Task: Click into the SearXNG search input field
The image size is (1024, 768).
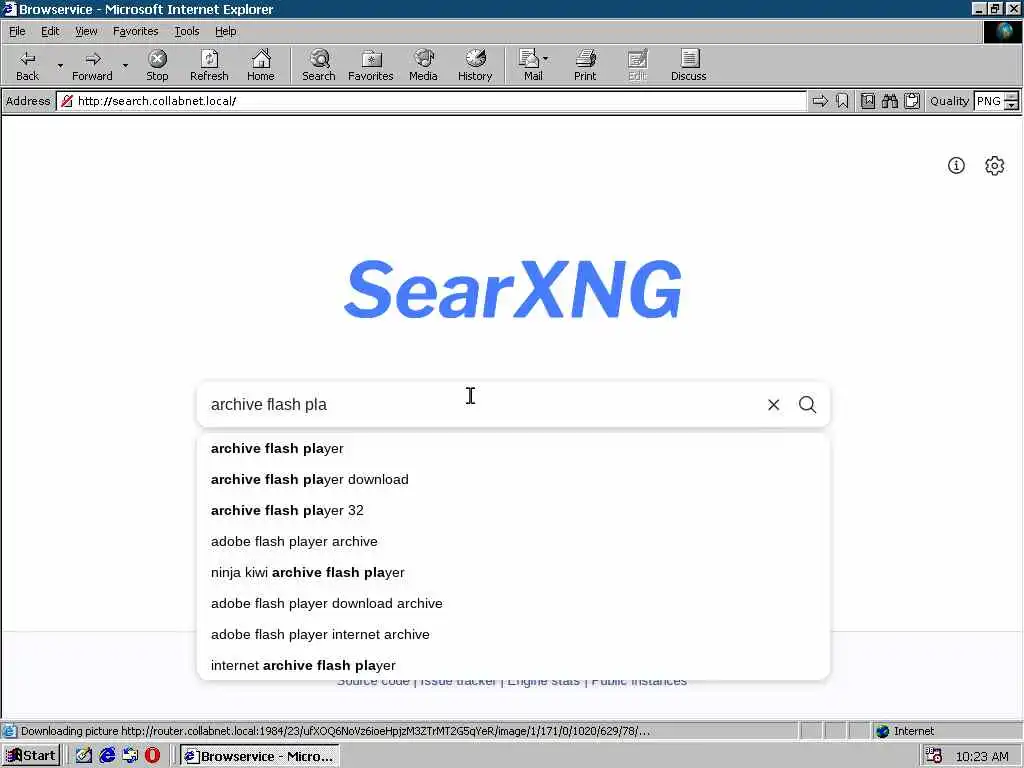Action: pyautogui.click(x=483, y=405)
